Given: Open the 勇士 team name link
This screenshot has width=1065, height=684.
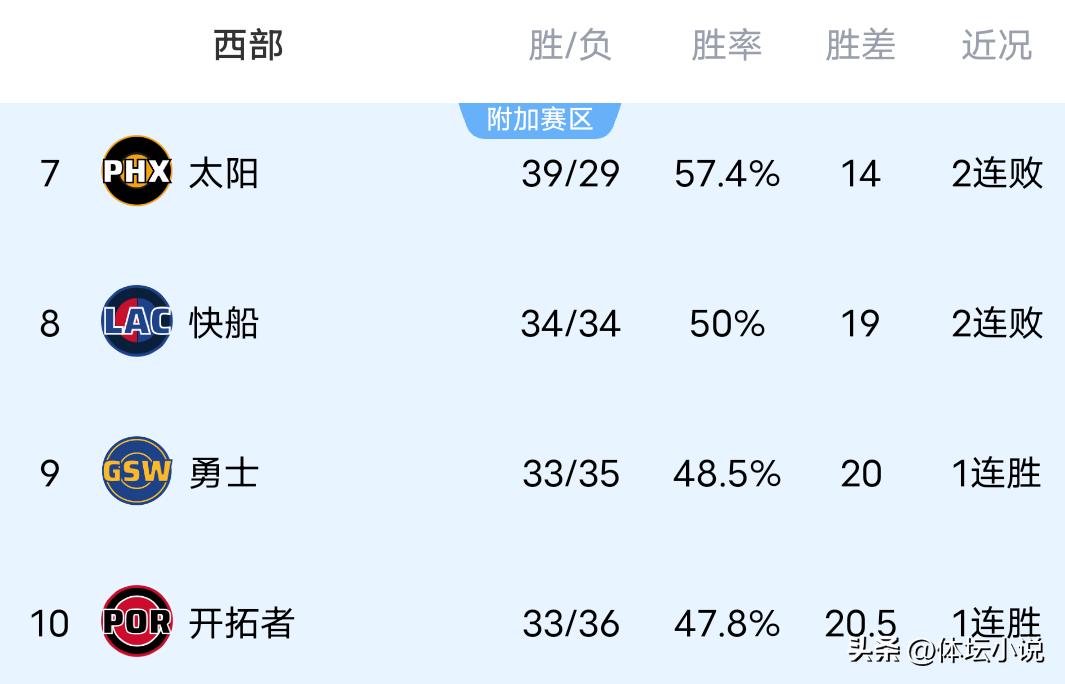Looking at the screenshot, I should click(224, 473).
